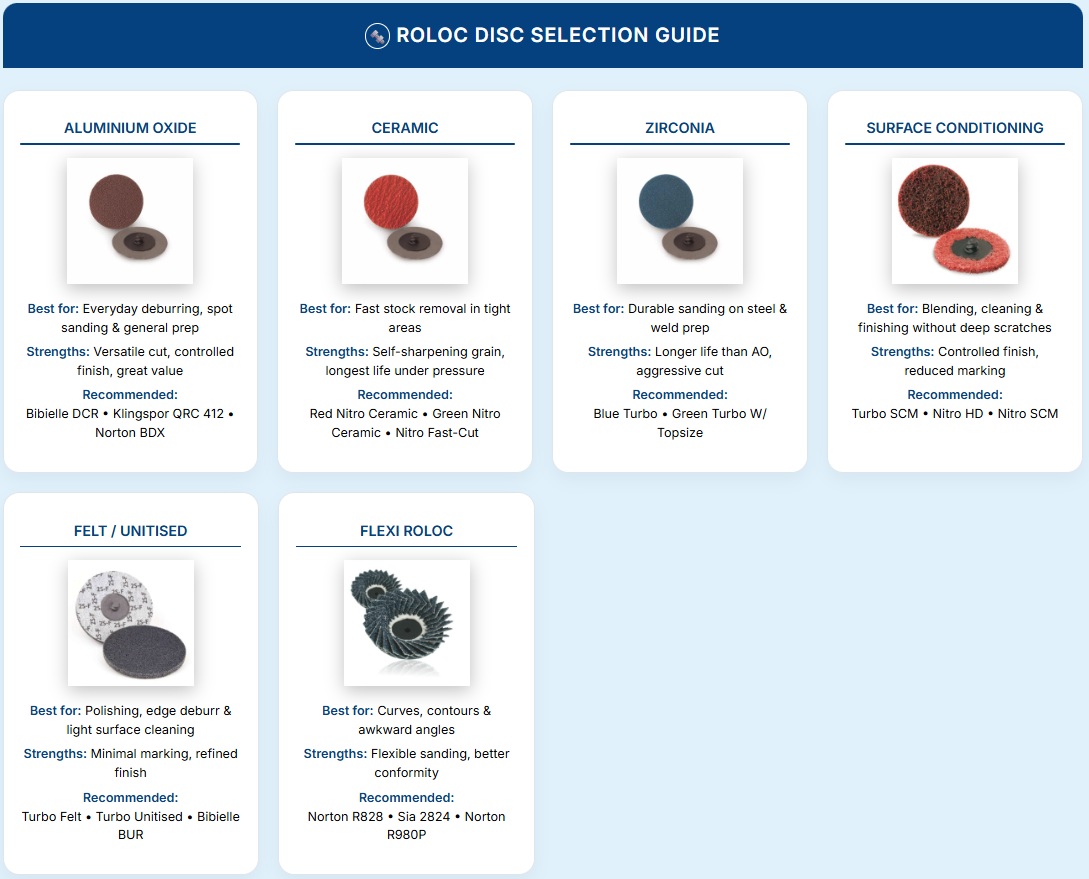This screenshot has width=1089, height=879.
Task: Click the Zirconia blue disc image
Action: [679, 220]
